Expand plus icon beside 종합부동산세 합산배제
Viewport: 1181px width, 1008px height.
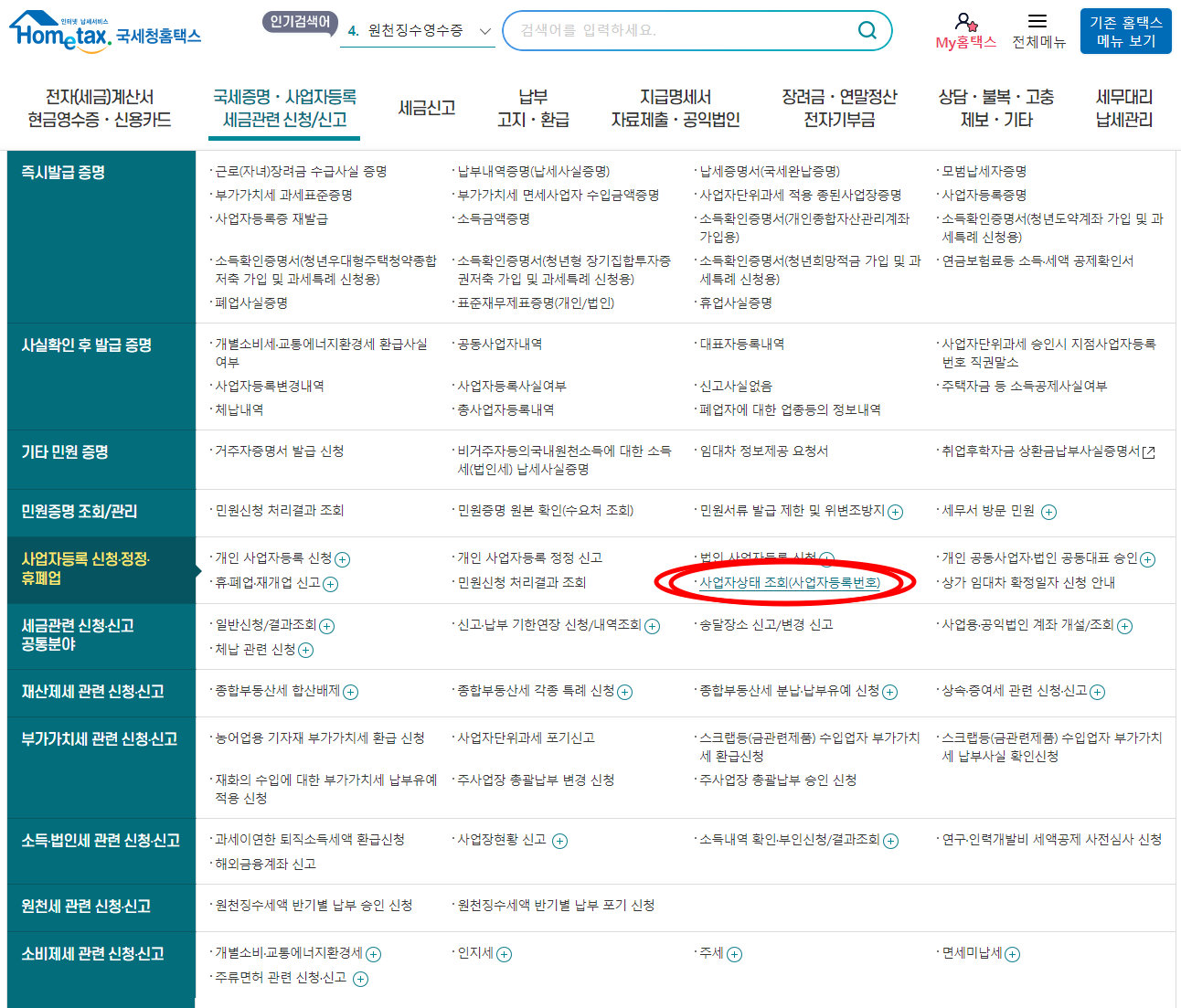(x=351, y=692)
